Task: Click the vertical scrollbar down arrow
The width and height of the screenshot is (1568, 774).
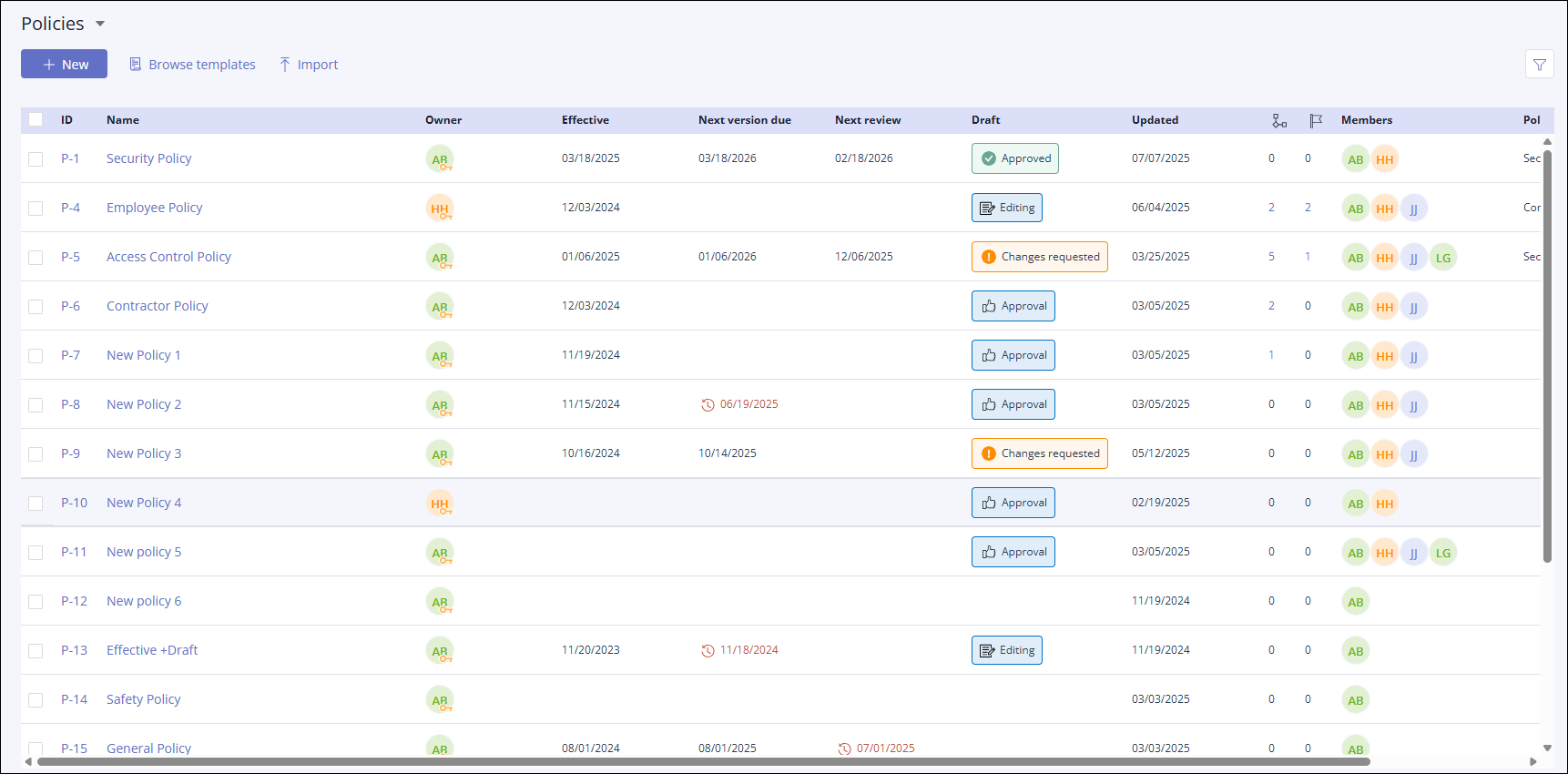Action: pyautogui.click(x=1547, y=748)
